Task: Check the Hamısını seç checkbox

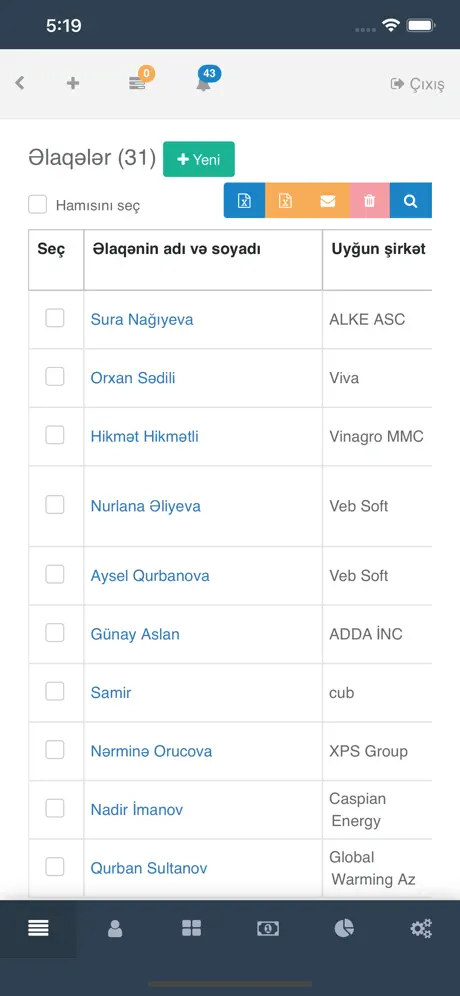Action: point(37,205)
